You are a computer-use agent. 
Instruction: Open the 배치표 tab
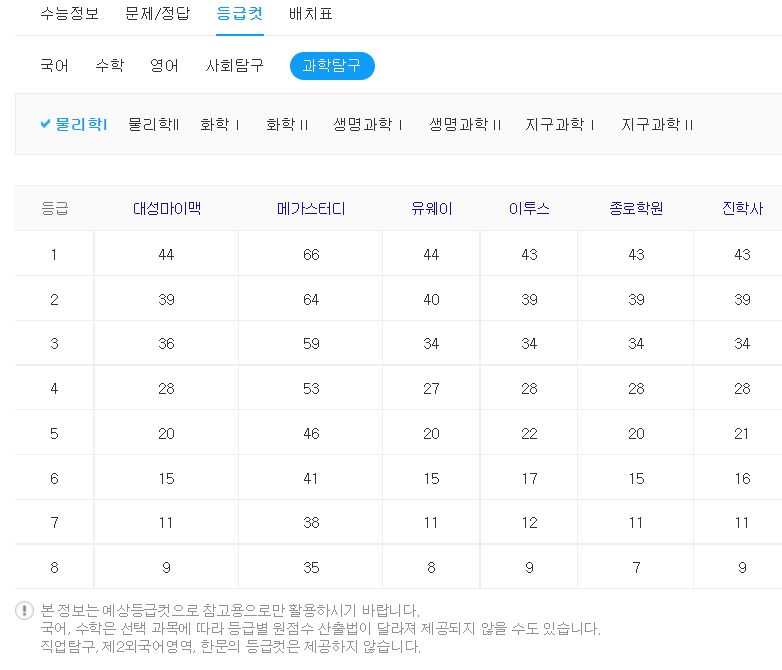310,13
